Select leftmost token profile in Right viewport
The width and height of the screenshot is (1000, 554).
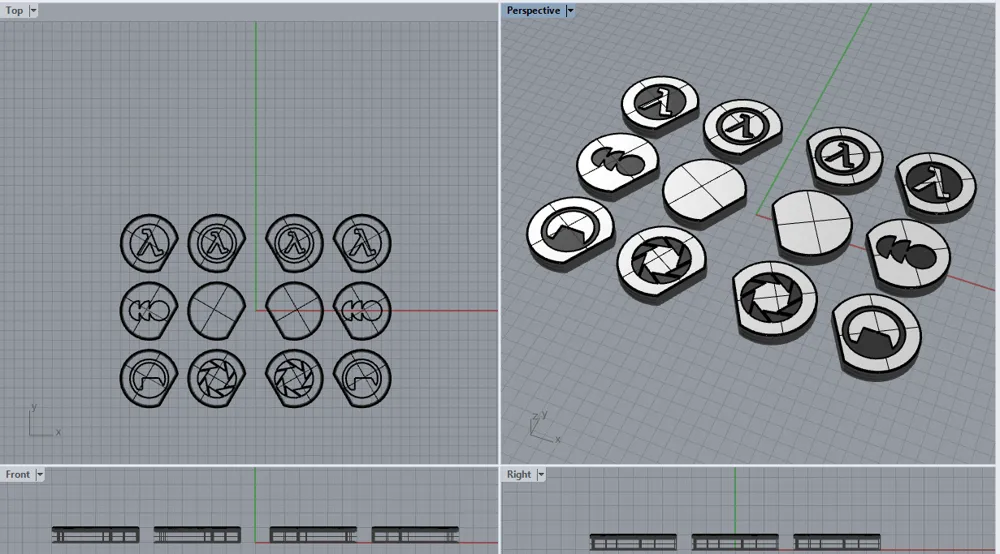coord(633,542)
